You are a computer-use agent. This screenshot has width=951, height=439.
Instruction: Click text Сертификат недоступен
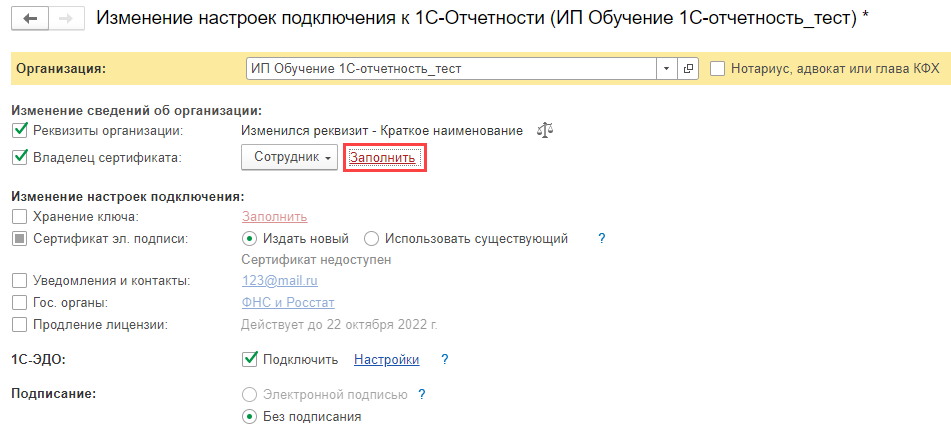(x=316, y=260)
